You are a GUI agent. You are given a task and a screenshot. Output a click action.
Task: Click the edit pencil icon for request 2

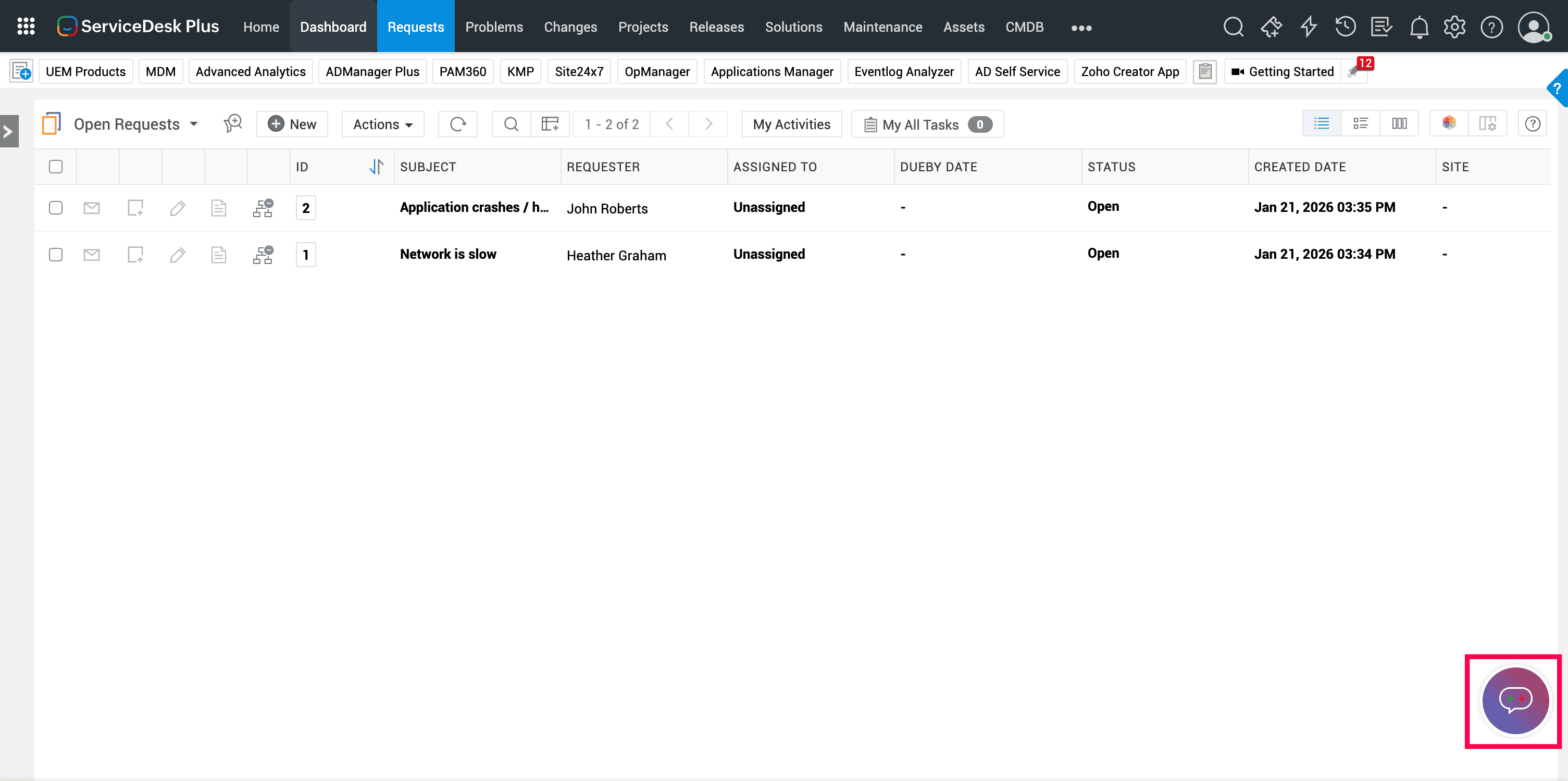coord(177,208)
